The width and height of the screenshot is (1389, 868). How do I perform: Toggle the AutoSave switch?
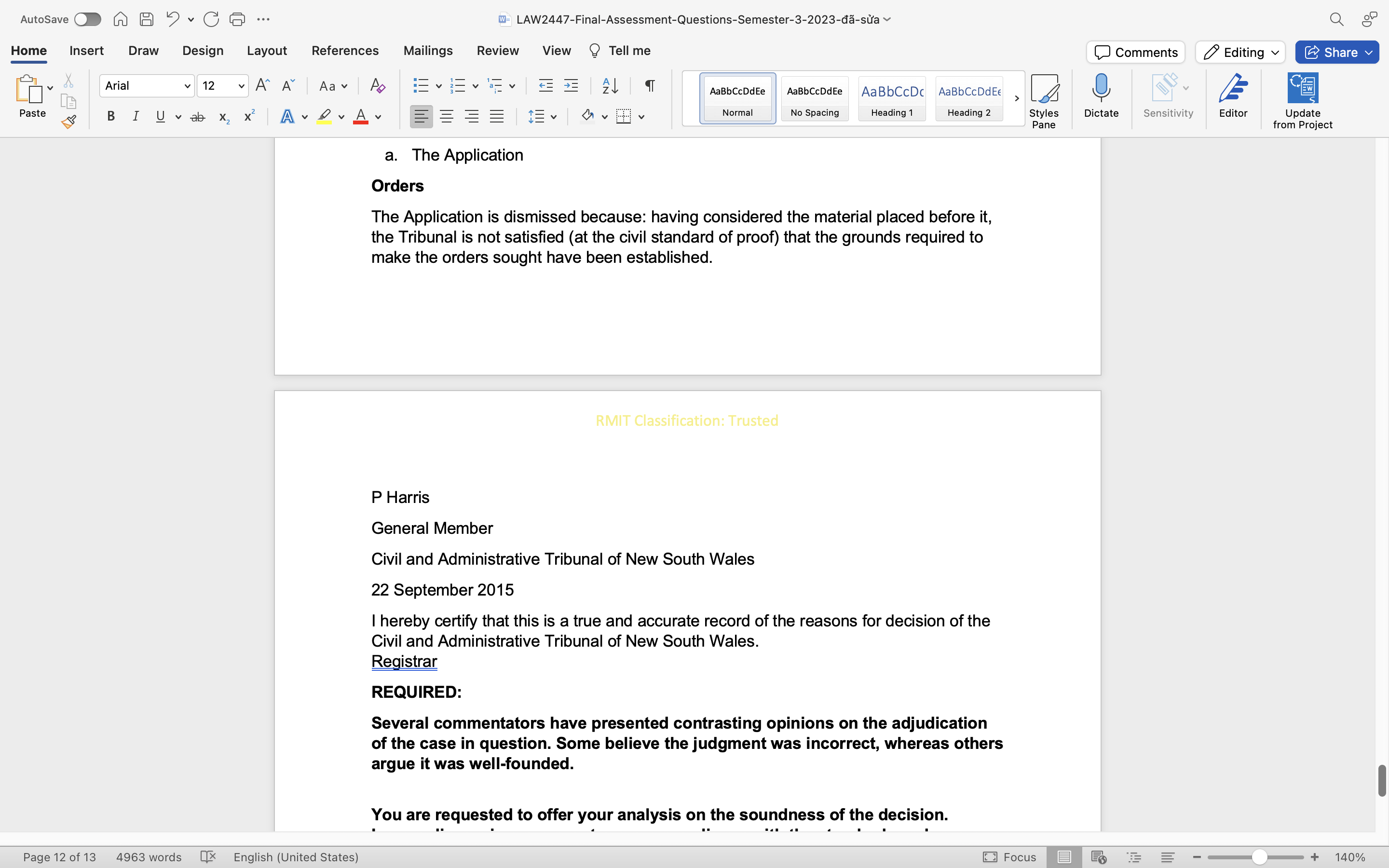pos(87,19)
